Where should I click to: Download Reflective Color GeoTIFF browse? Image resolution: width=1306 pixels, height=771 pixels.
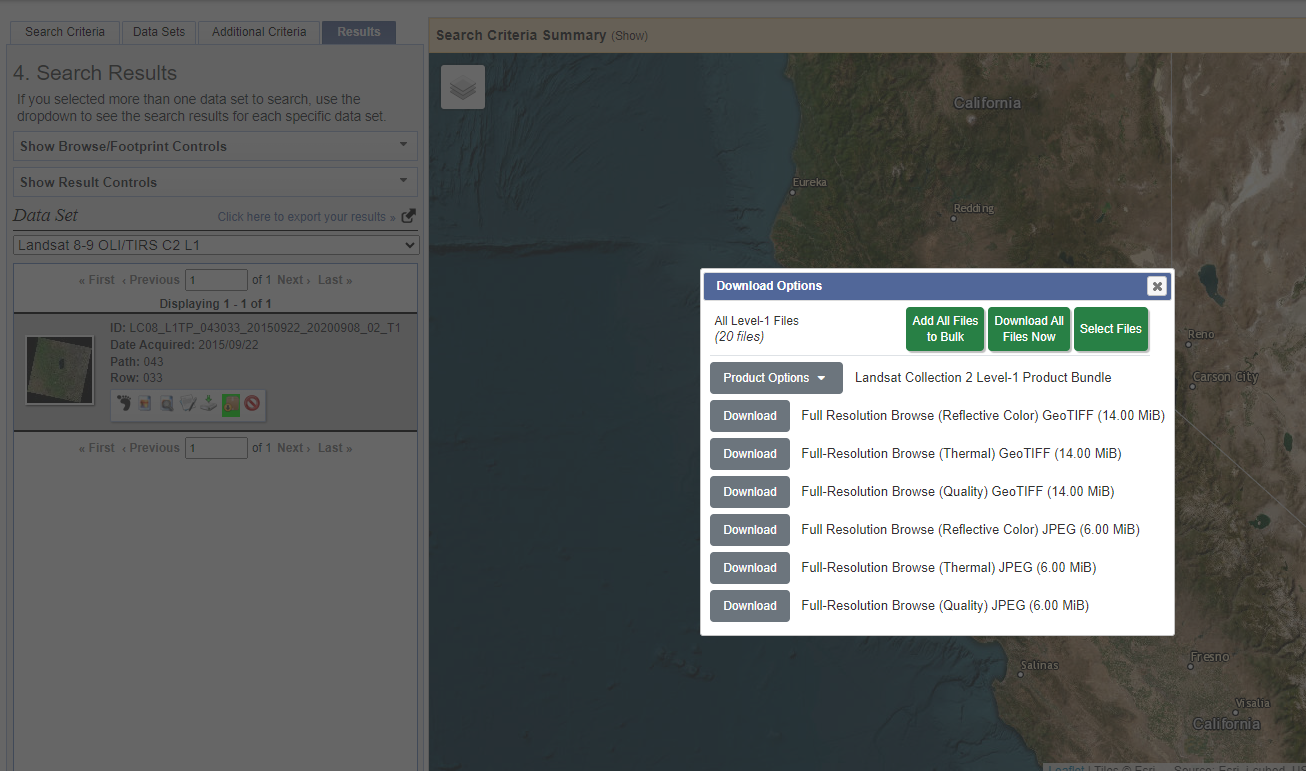tap(750, 416)
